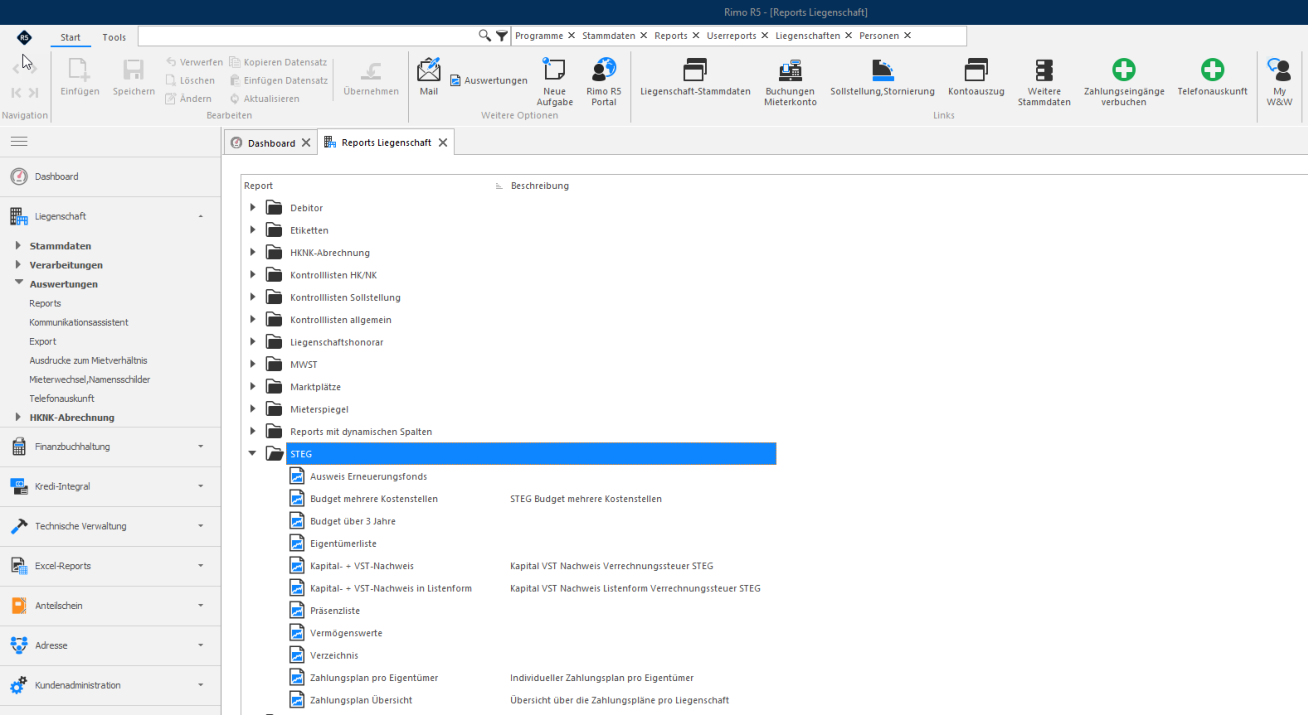Image resolution: width=1309 pixels, height=715 pixels.
Task: Switch to the Start ribbon tab
Action: tap(70, 37)
